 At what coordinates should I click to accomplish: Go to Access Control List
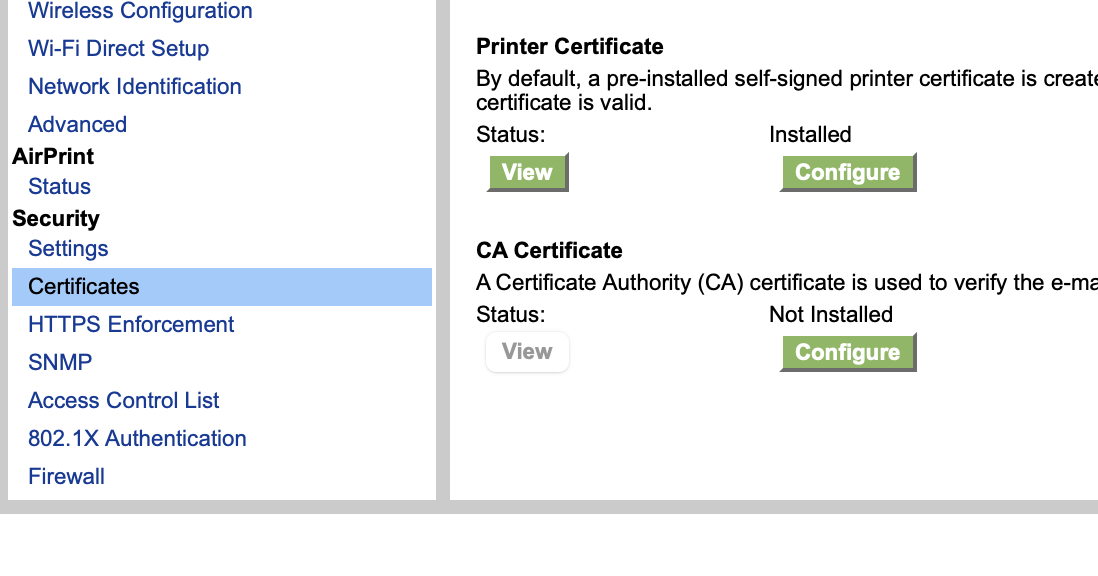coord(124,400)
